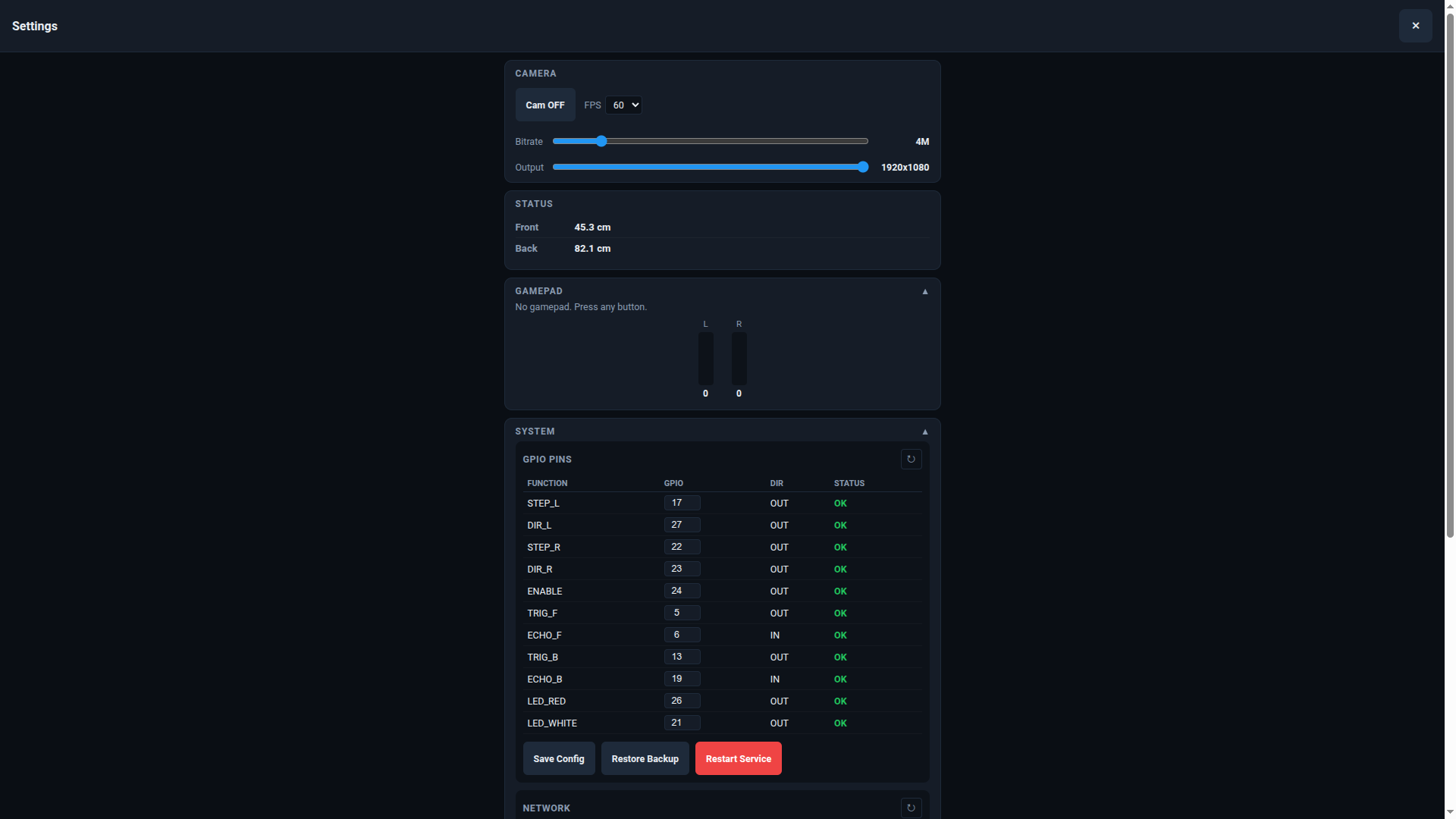Collapse the GAMEPAD panel arrow
Screen dimensions: 1456x819
click(924, 291)
